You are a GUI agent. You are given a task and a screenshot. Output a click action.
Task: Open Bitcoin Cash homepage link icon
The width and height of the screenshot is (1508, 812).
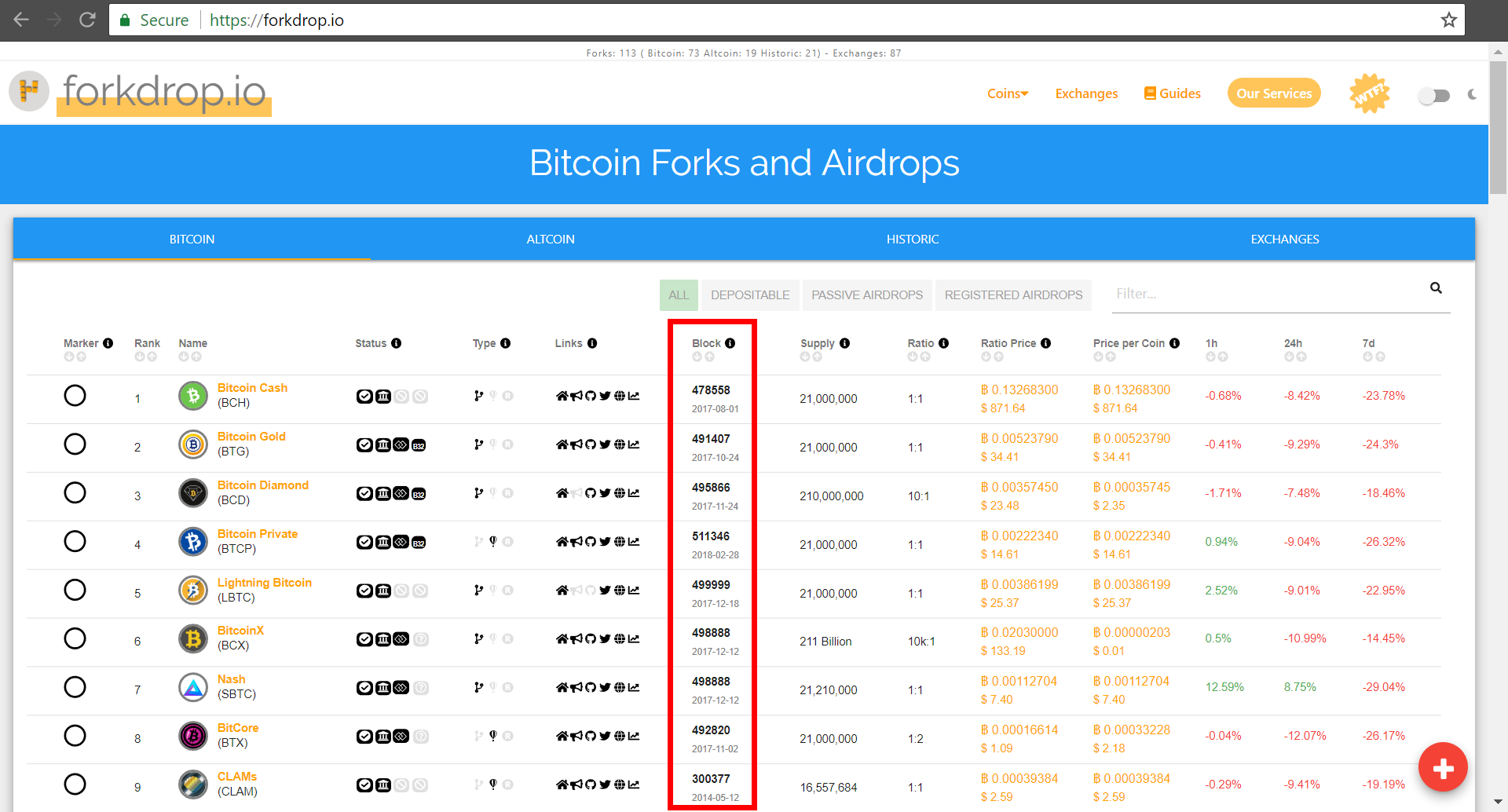point(562,396)
